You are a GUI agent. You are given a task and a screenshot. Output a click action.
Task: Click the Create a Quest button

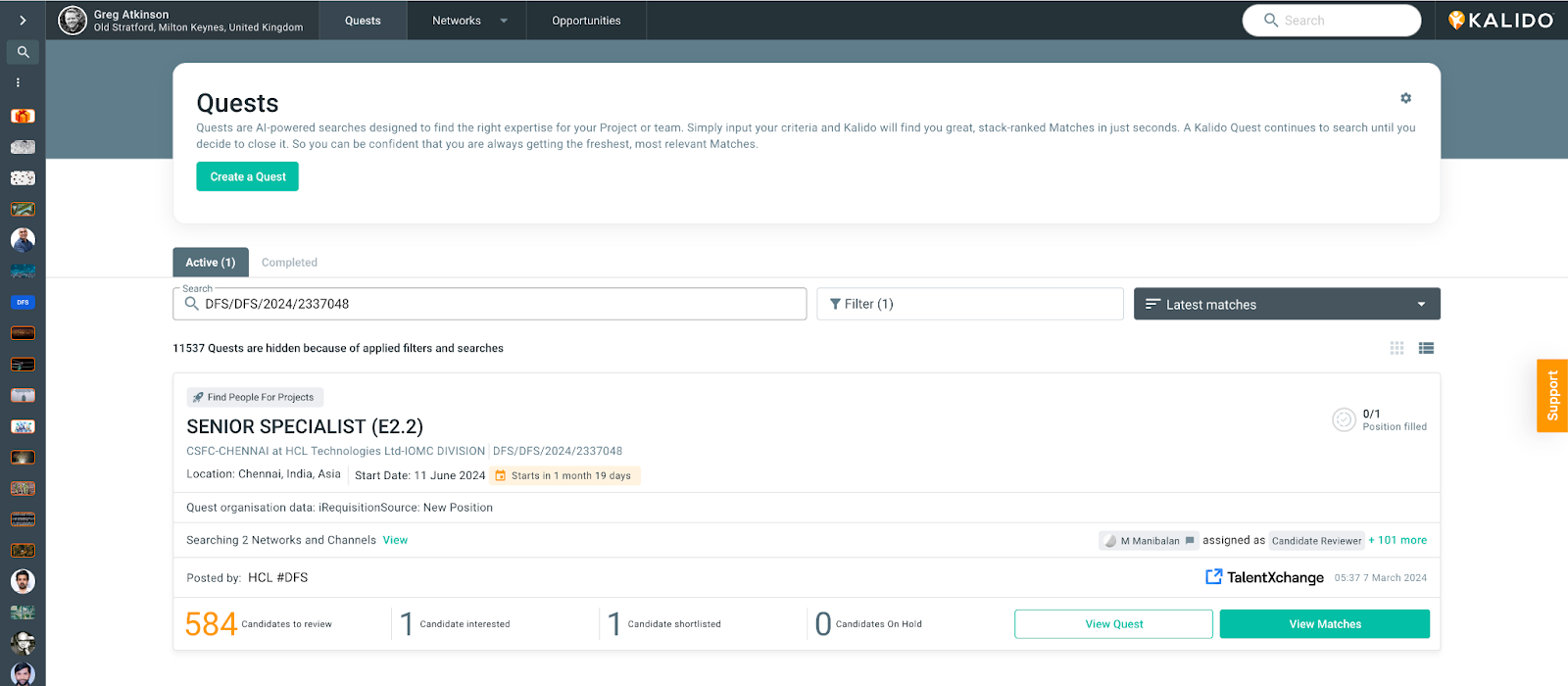click(x=247, y=177)
